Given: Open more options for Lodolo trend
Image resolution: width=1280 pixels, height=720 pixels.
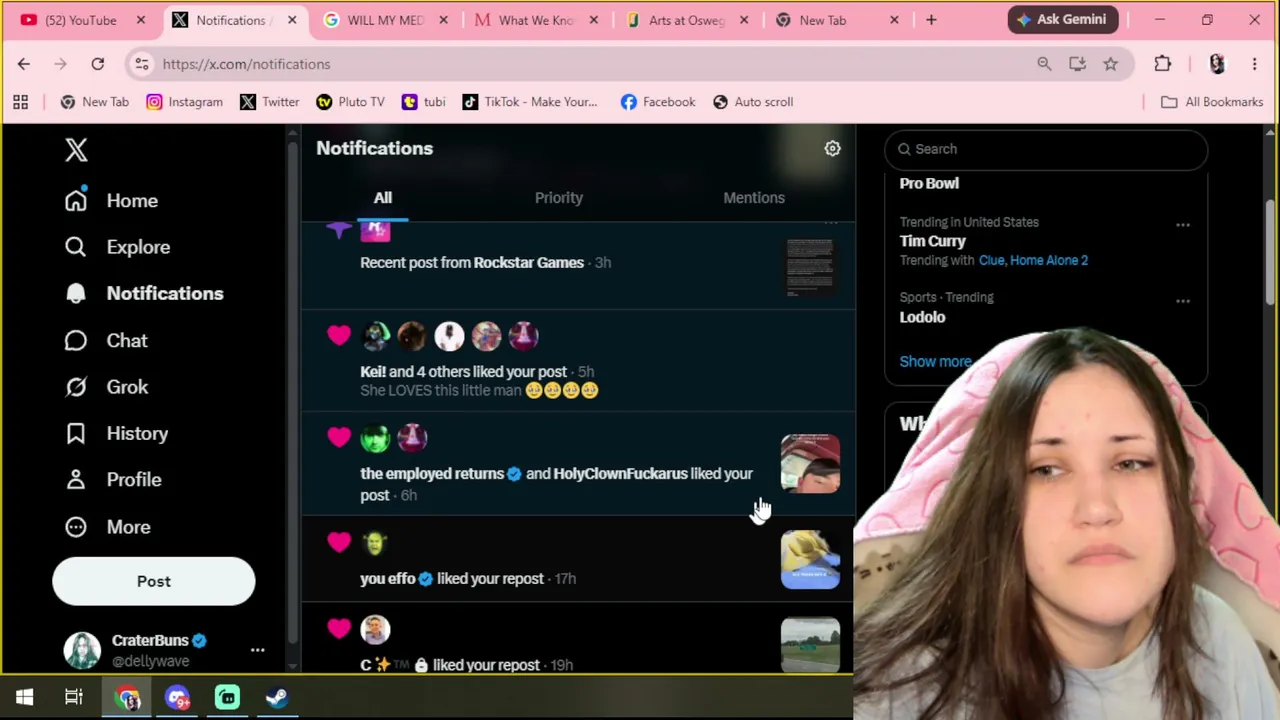Looking at the screenshot, I should pos(1183,300).
